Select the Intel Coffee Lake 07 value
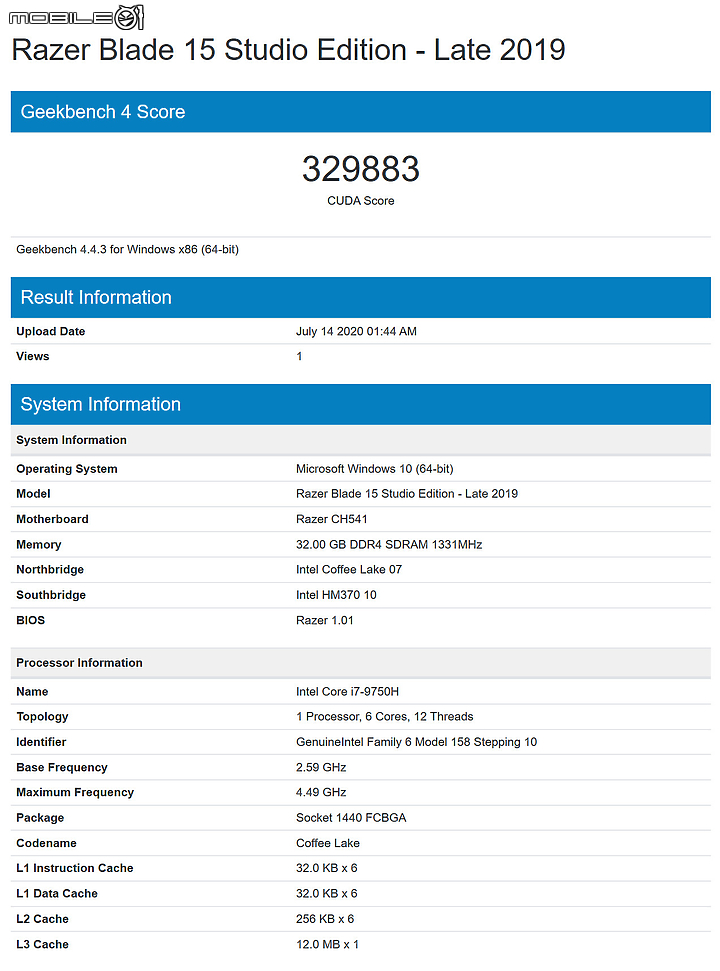 click(x=349, y=570)
